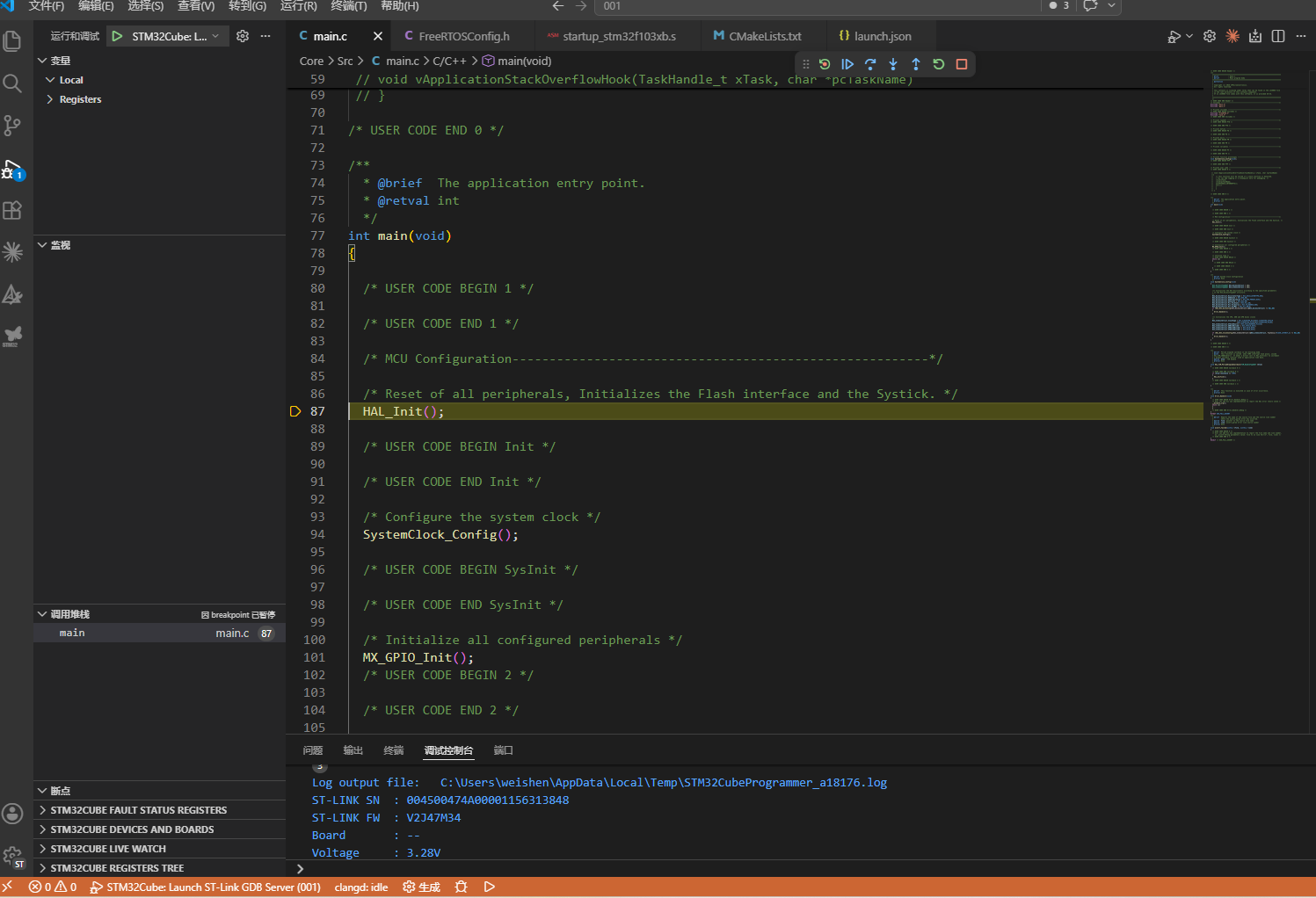Open the 终端(T) menu
1316x898 pixels.
tap(348, 5)
